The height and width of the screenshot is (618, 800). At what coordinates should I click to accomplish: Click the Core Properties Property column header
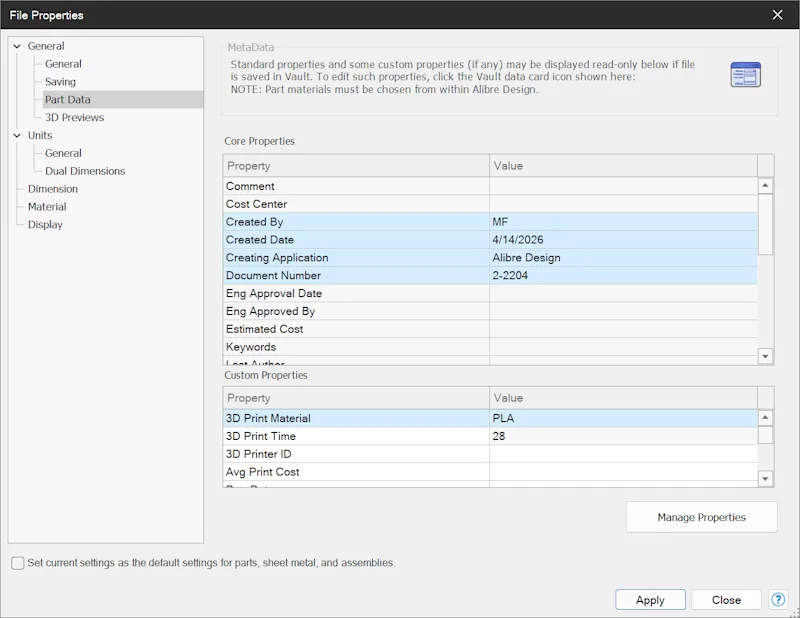coord(356,166)
